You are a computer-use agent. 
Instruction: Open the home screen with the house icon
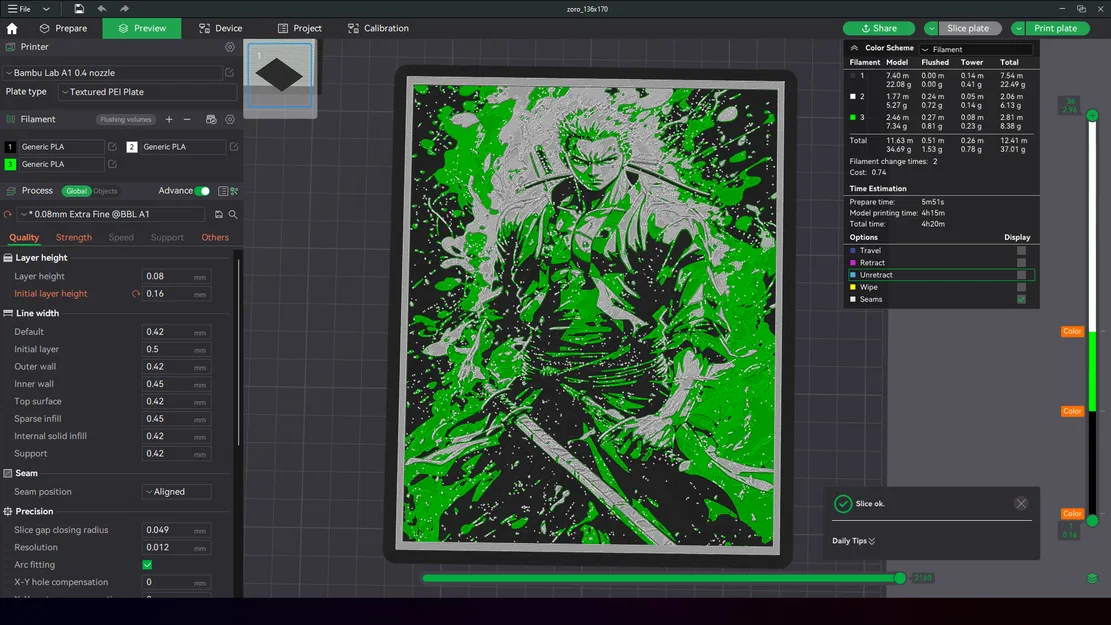tap(11, 28)
